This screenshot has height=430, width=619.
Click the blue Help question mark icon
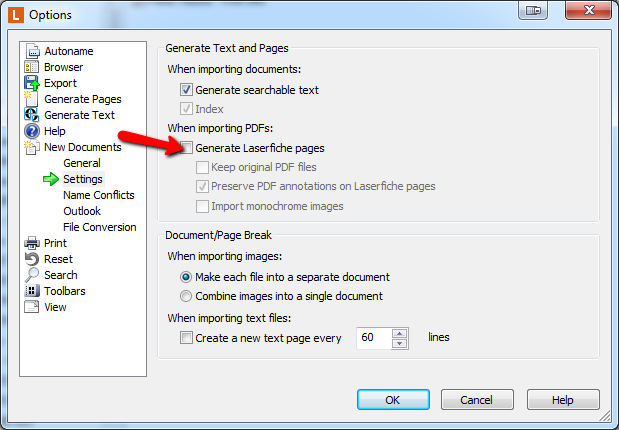[x=32, y=131]
